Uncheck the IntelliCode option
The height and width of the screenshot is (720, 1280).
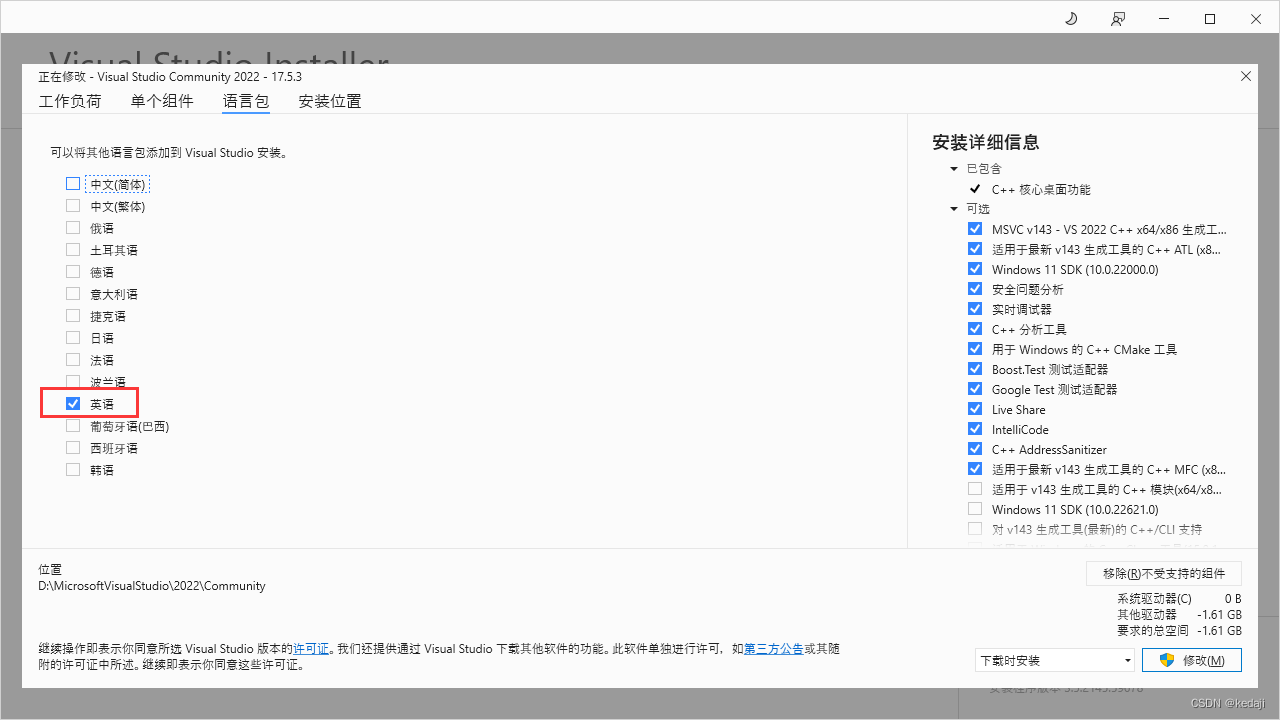(x=975, y=429)
